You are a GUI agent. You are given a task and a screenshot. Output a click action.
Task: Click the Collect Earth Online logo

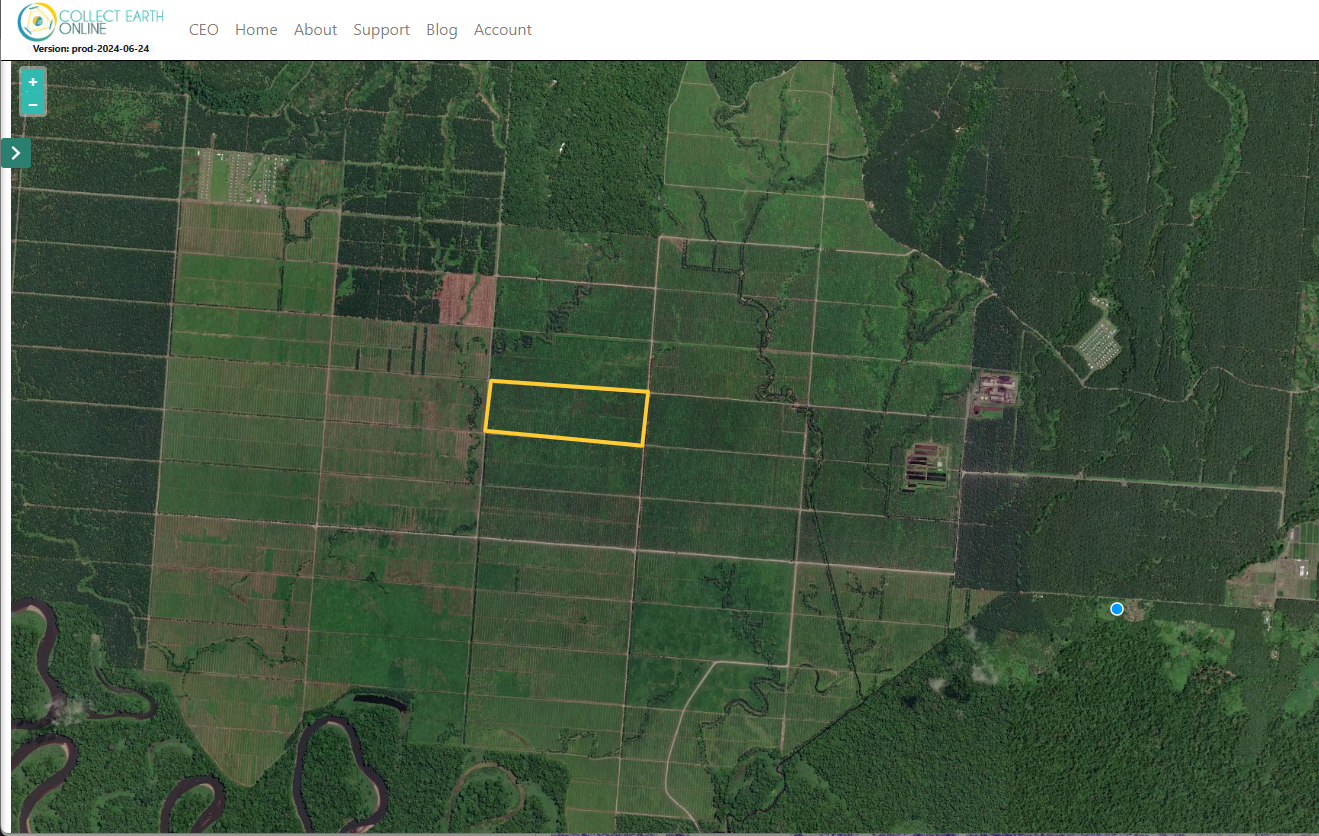click(x=91, y=22)
